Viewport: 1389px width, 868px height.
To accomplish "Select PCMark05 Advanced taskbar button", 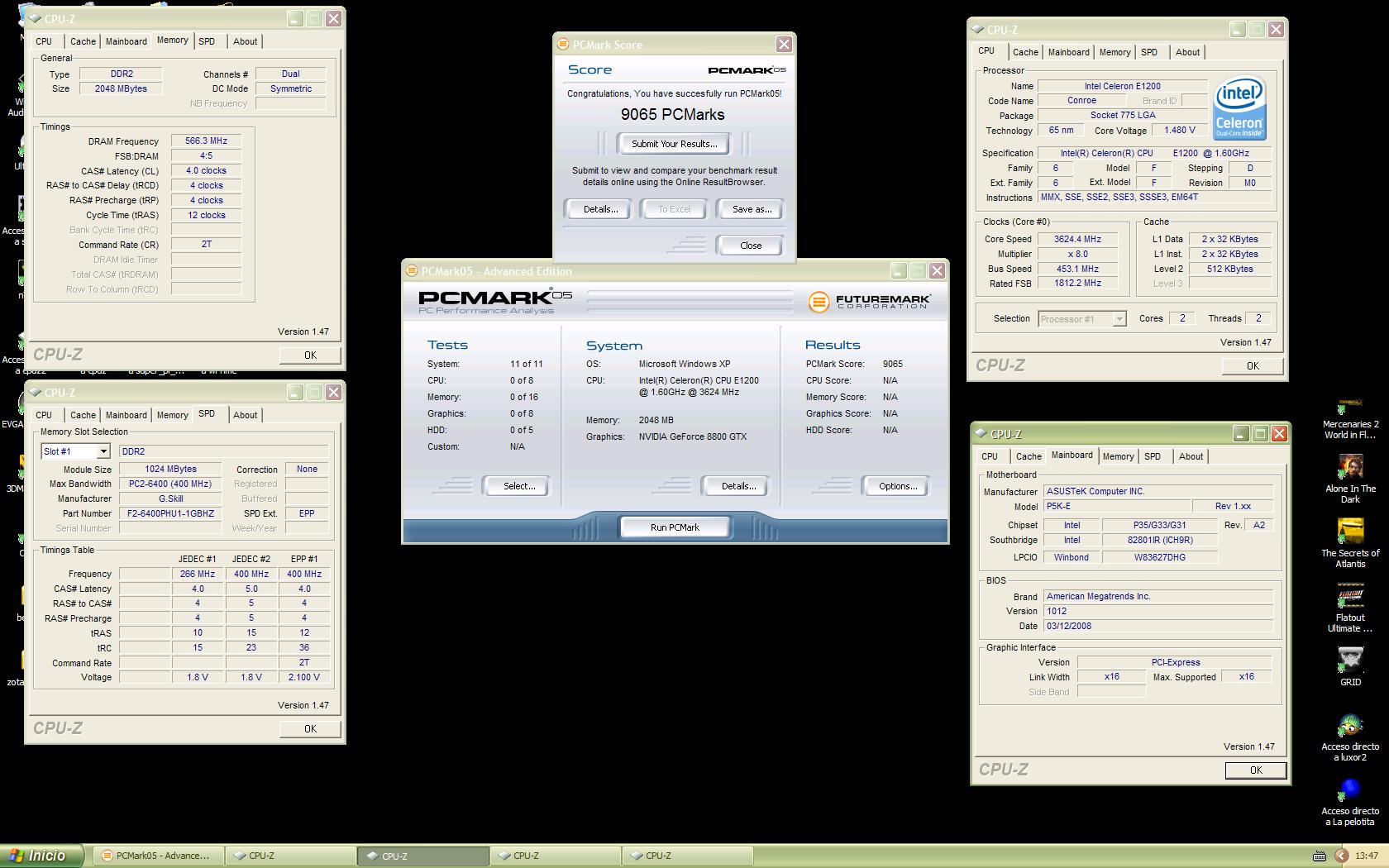I will [x=157, y=856].
